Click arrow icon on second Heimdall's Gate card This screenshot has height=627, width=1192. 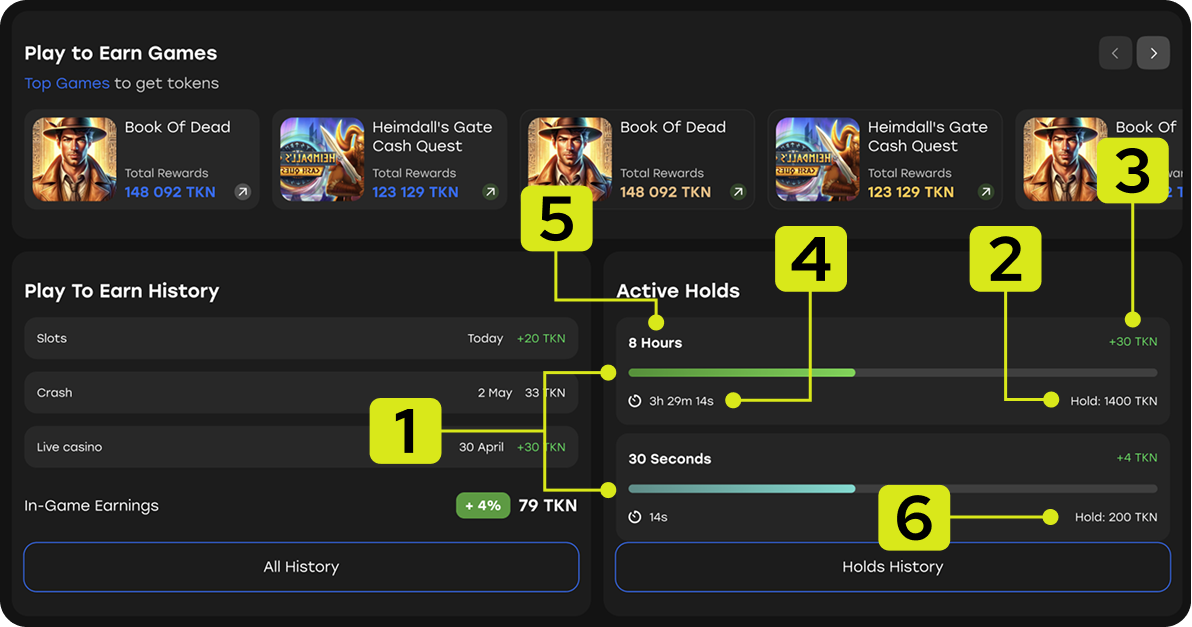tap(986, 192)
